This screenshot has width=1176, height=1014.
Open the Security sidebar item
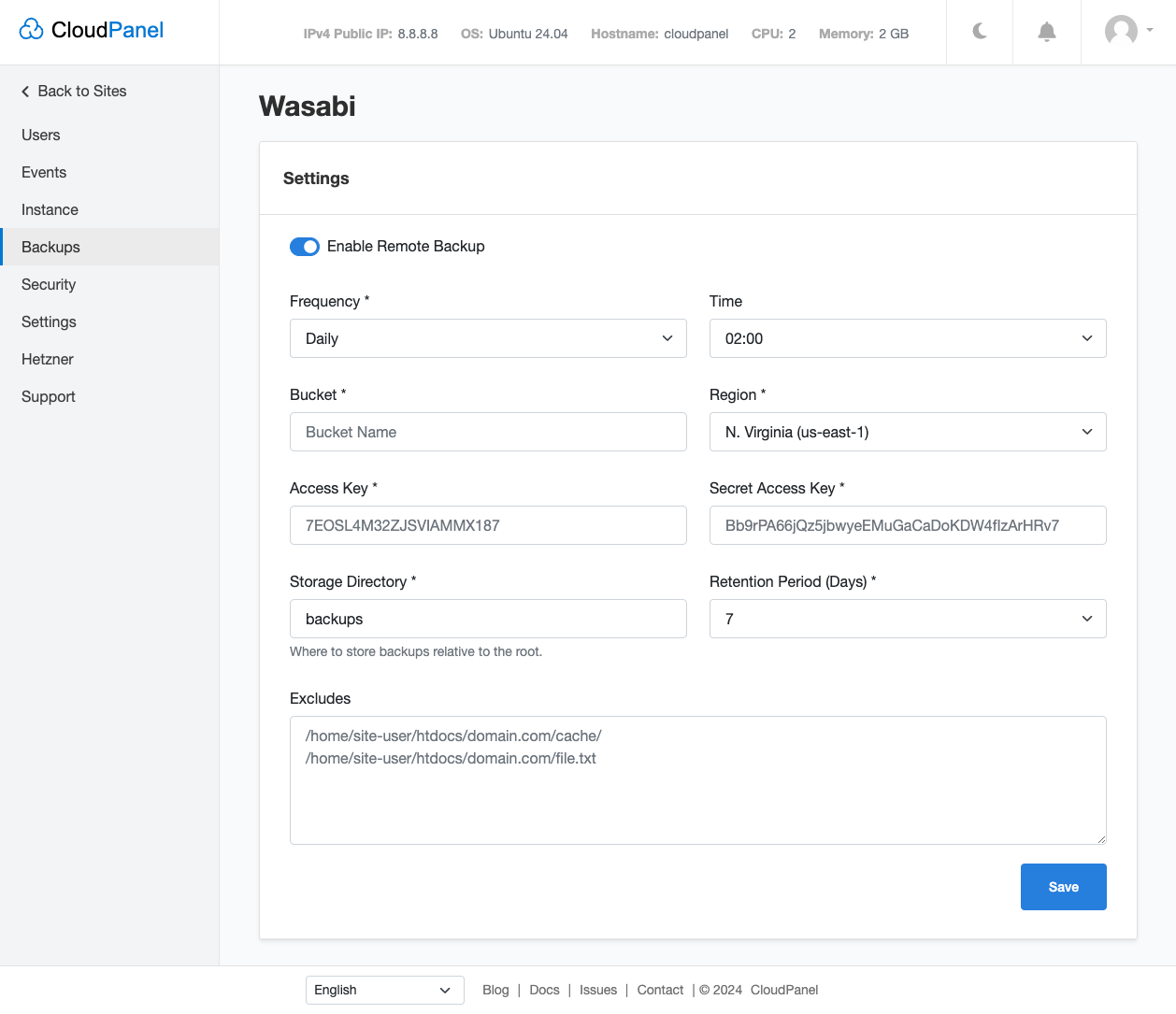49,284
